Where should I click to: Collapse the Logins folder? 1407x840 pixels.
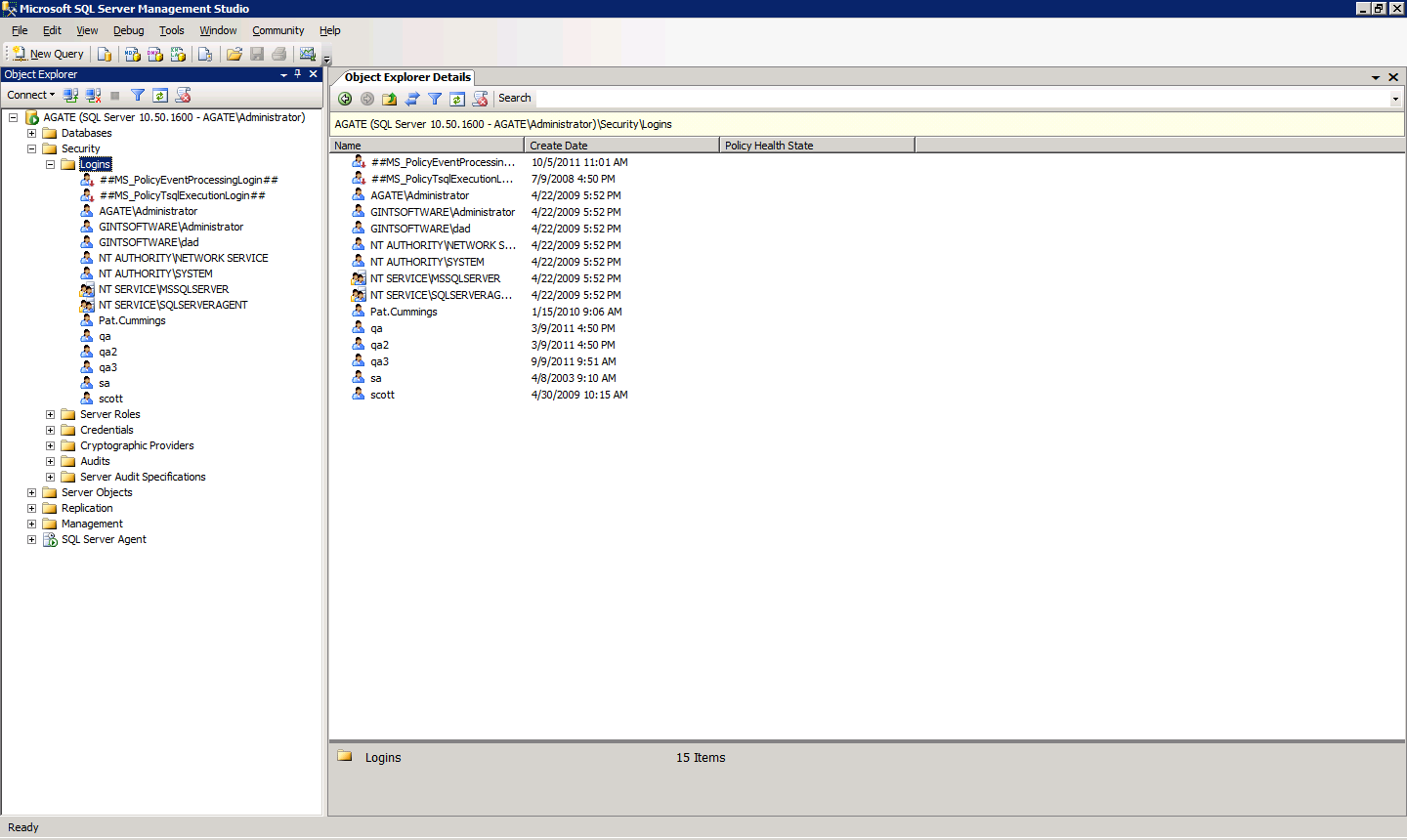[50, 164]
